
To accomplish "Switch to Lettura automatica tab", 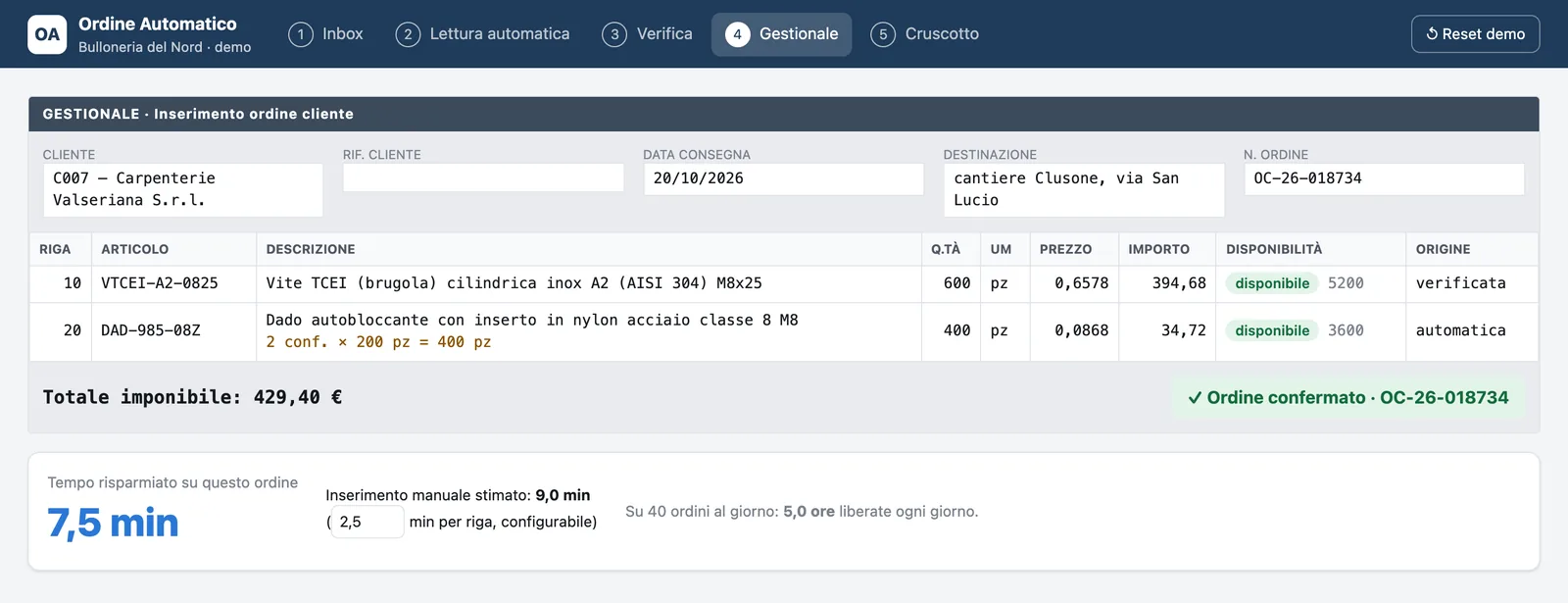I will pyautogui.click(x=482, y=34).
